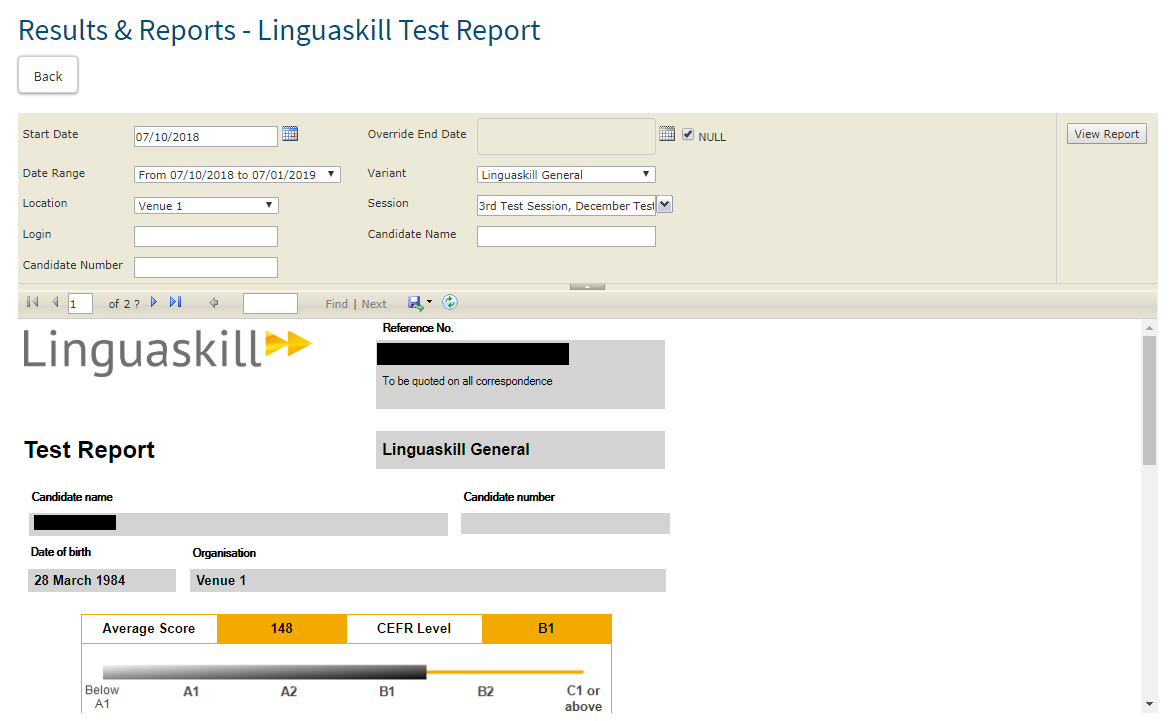This screenshot has width=1170, height=721.
Task: Click the Average Score value 148
Action: (281, 628)
